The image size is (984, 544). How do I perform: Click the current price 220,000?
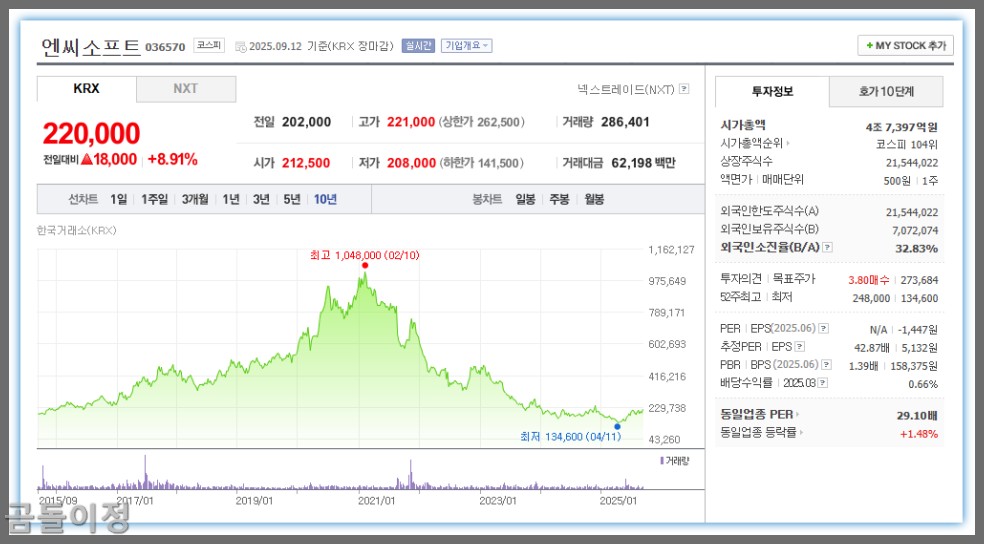tap(92, 133)
